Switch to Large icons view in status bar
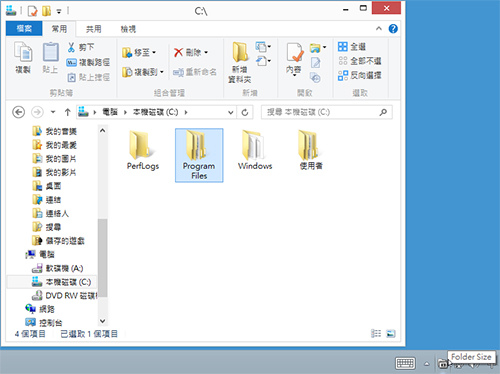The width and height of the screenshot is (500, 374). pyautogui.click(x=391, y=333)
